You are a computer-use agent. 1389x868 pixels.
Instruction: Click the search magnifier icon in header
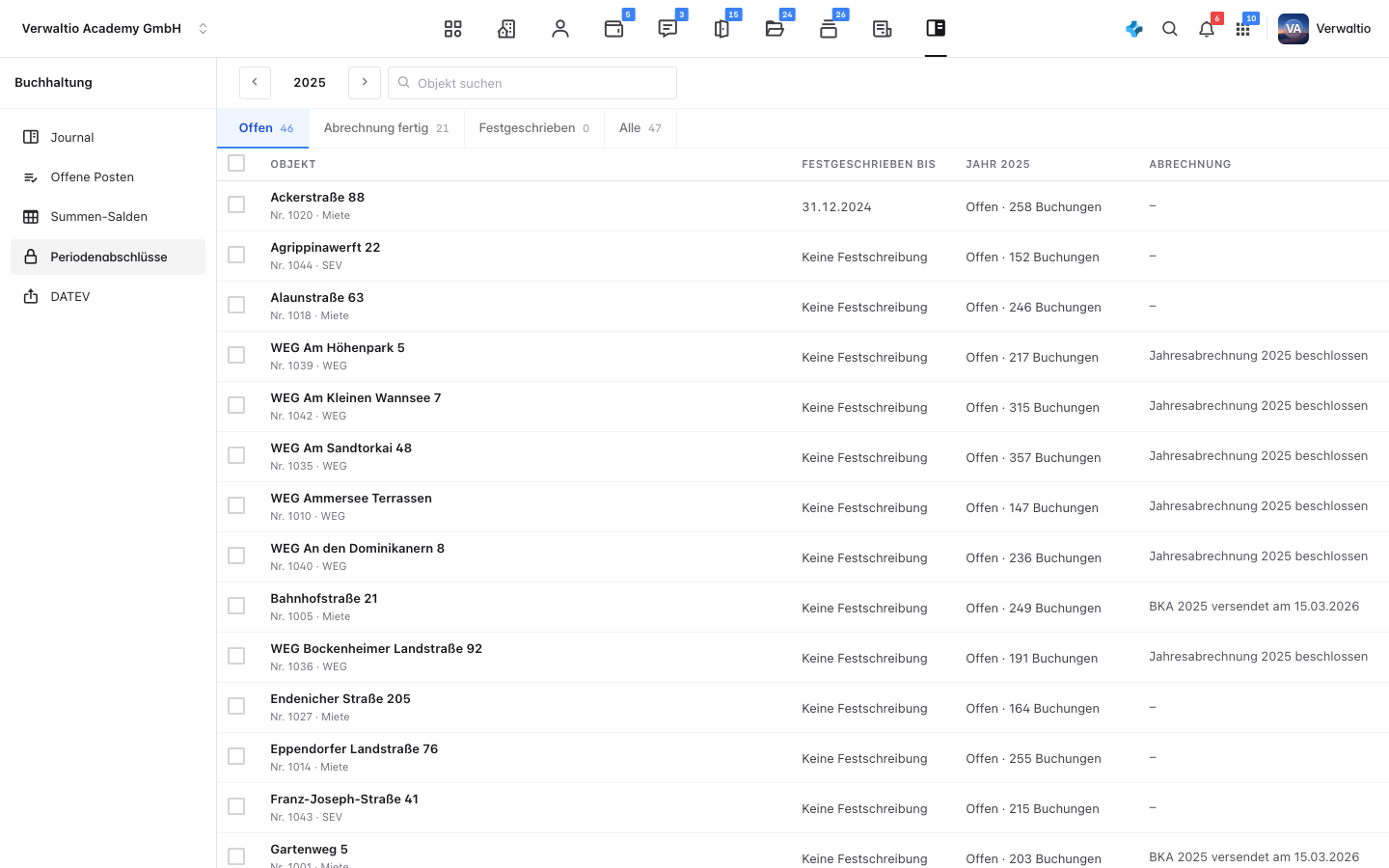point(1170,29)
